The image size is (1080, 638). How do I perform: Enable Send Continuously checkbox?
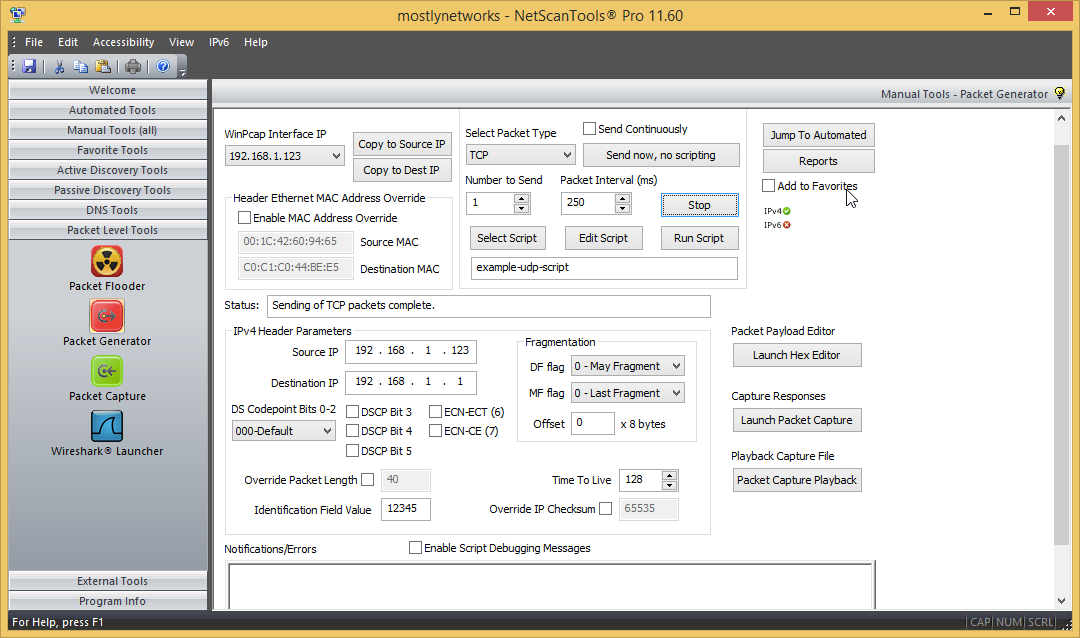click(x=590, y=129)
